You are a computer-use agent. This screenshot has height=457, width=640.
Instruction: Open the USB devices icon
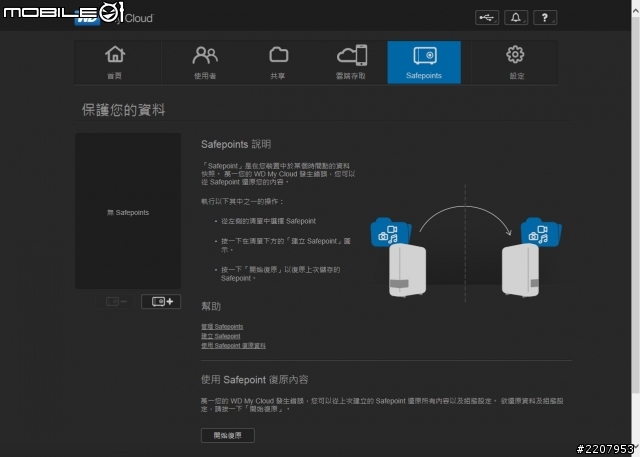pyautogui.click(x=487, y=18)
